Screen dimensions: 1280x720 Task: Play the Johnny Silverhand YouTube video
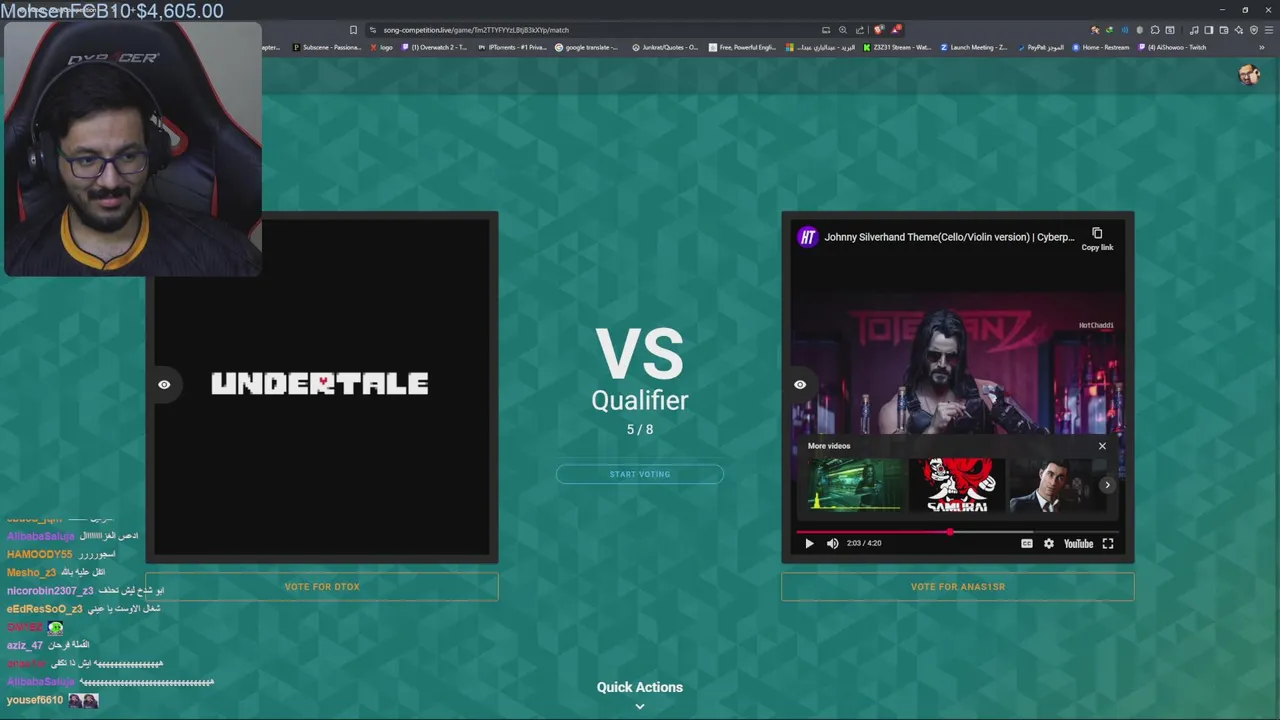[x=809, y=543]
